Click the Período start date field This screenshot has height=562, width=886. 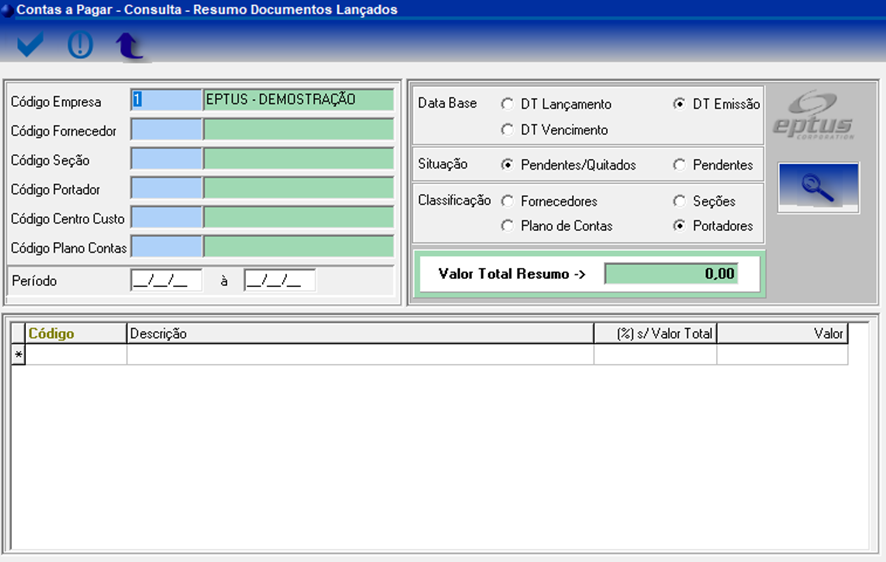pos(166,281)
